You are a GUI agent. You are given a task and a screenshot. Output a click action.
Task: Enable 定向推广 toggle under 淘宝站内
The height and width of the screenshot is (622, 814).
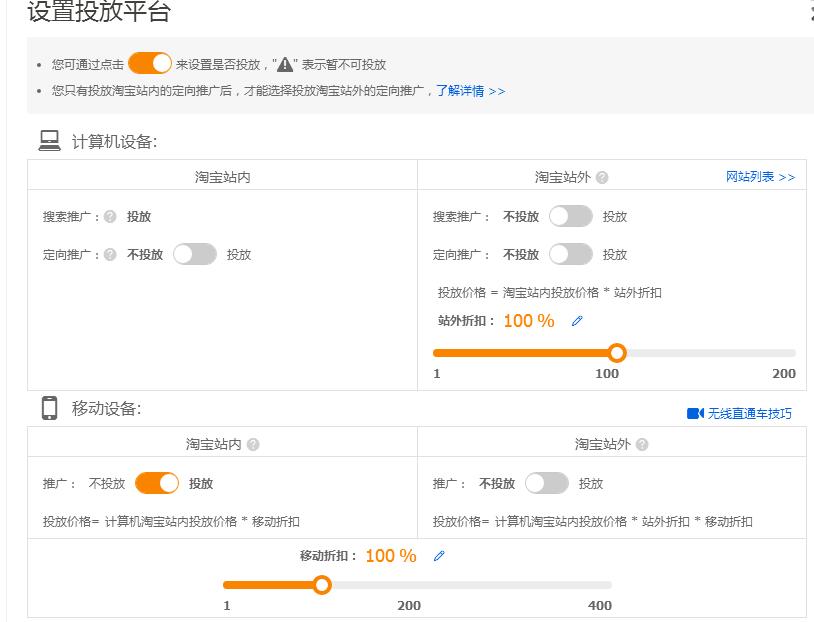point(196,254)
